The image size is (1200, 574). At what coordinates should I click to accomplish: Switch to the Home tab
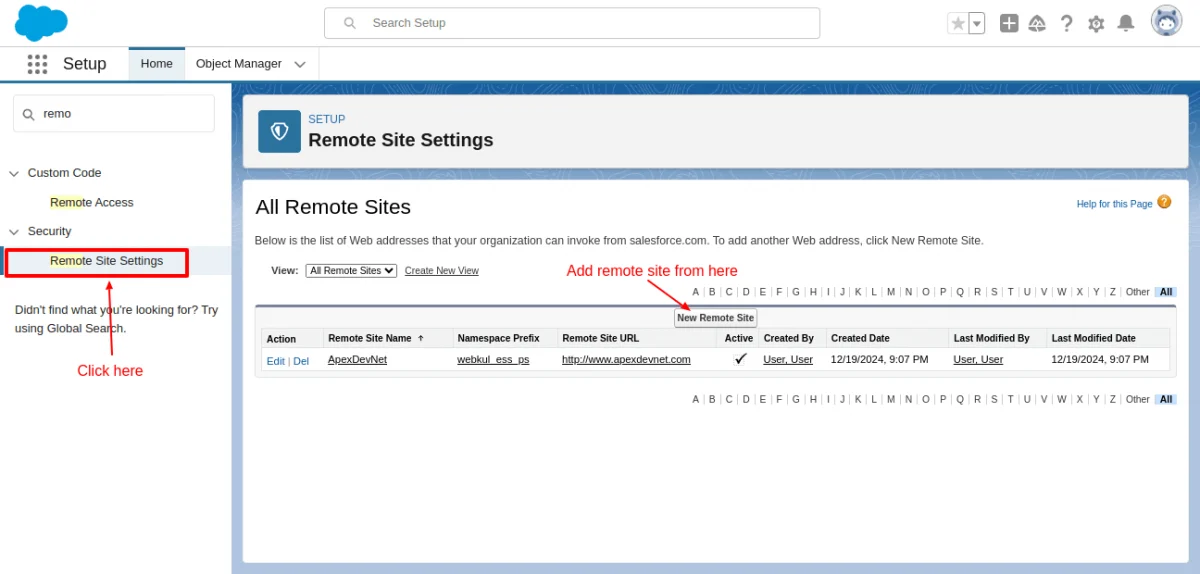tap(157, 64)
